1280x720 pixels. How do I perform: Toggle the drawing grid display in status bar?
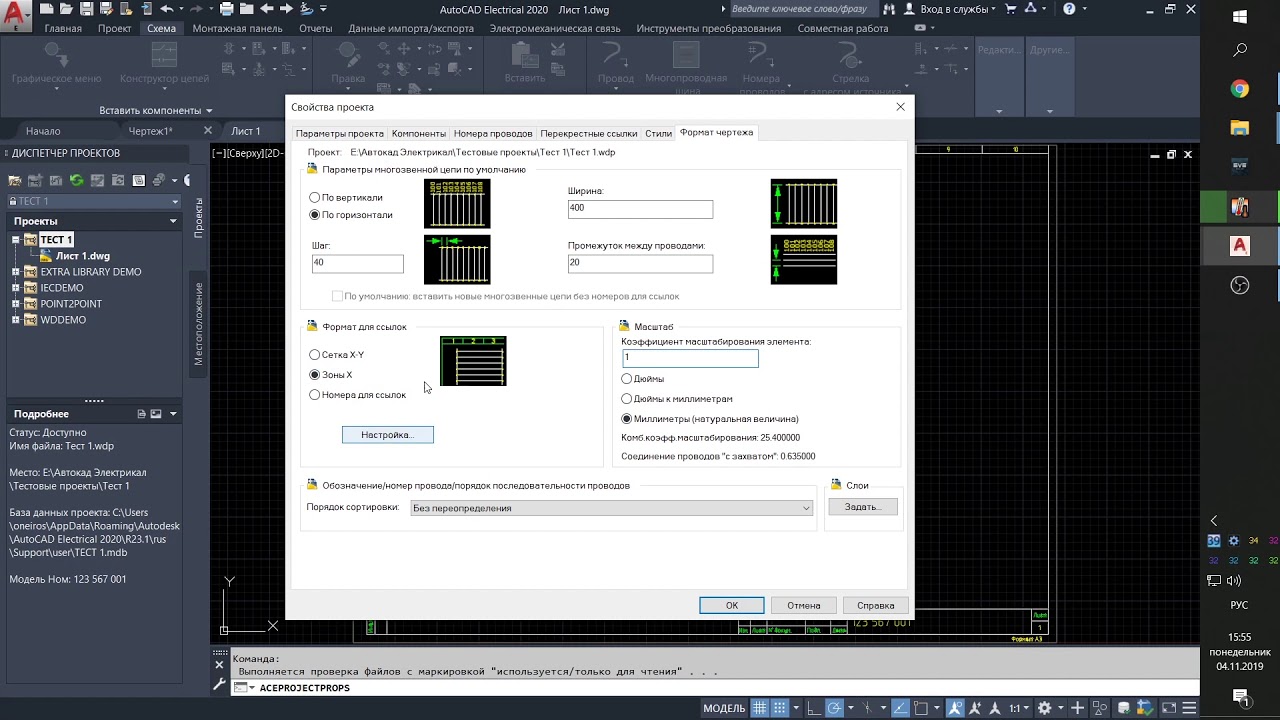click(x=760, y=708)
